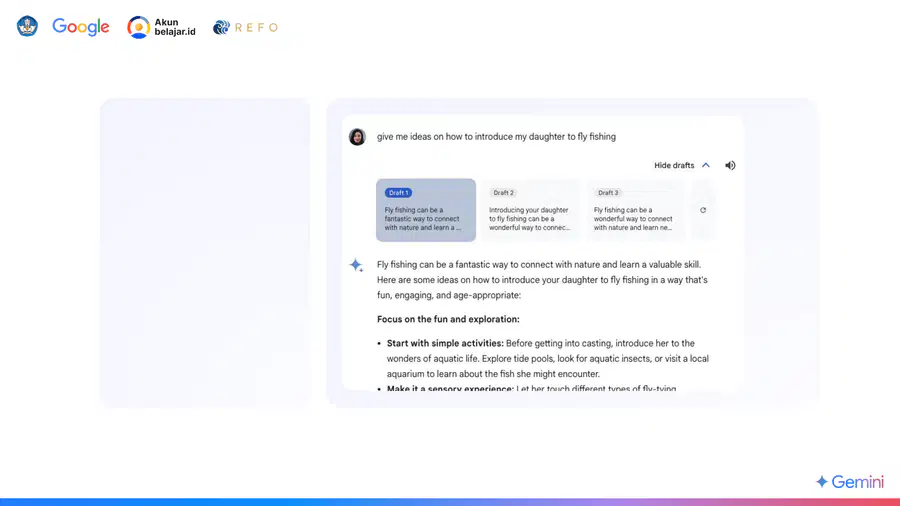Click the prompt text about fly fishing
Viewport: 900px width, 506px height.
(496, 137)
